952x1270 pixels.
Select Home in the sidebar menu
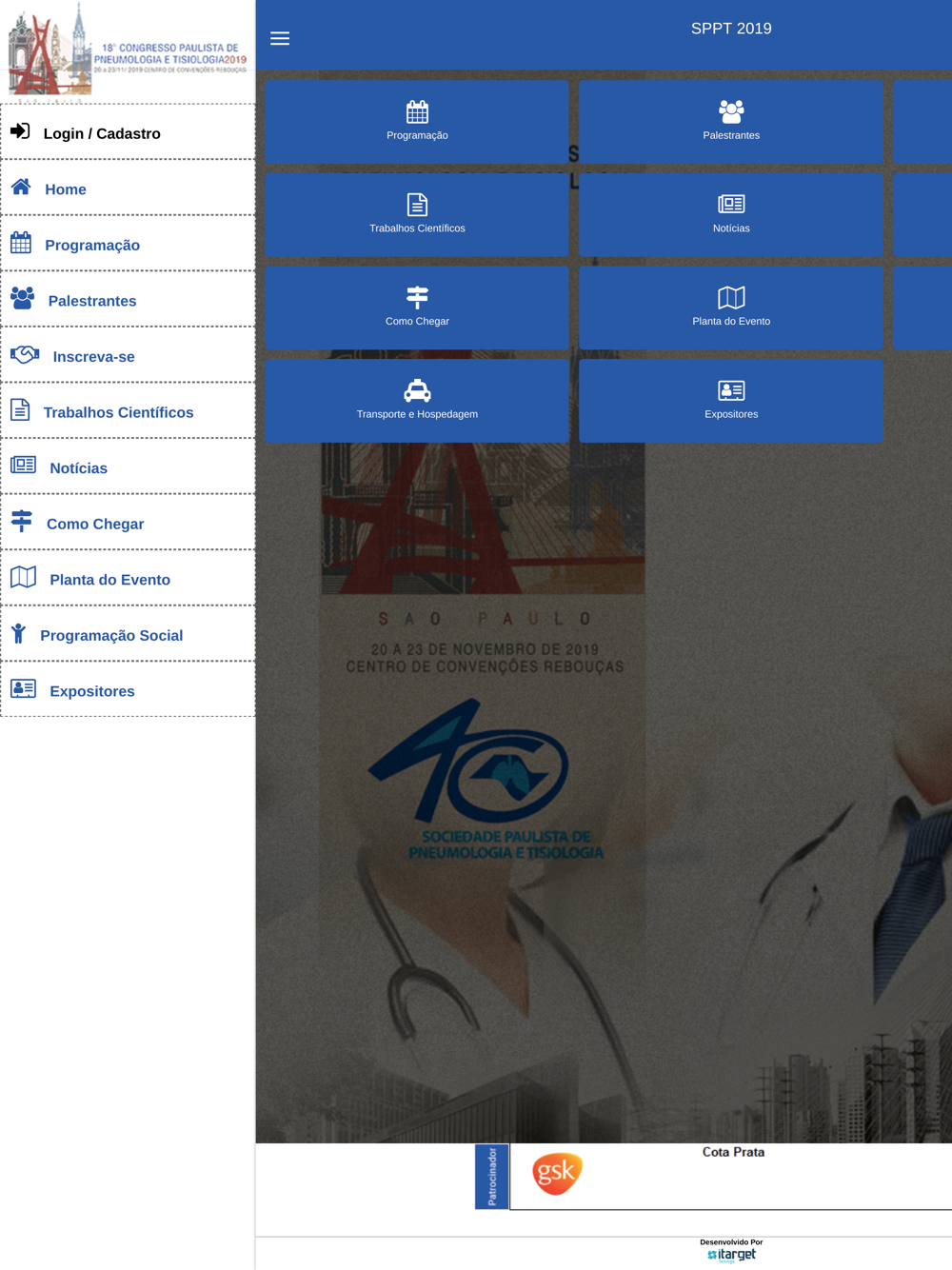click(128, 189)
